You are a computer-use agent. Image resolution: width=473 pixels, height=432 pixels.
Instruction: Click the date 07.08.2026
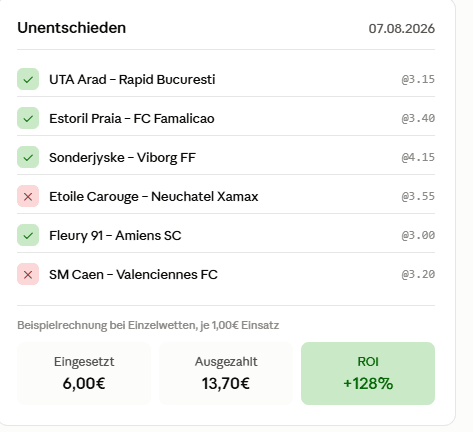[x=402, y=29]
